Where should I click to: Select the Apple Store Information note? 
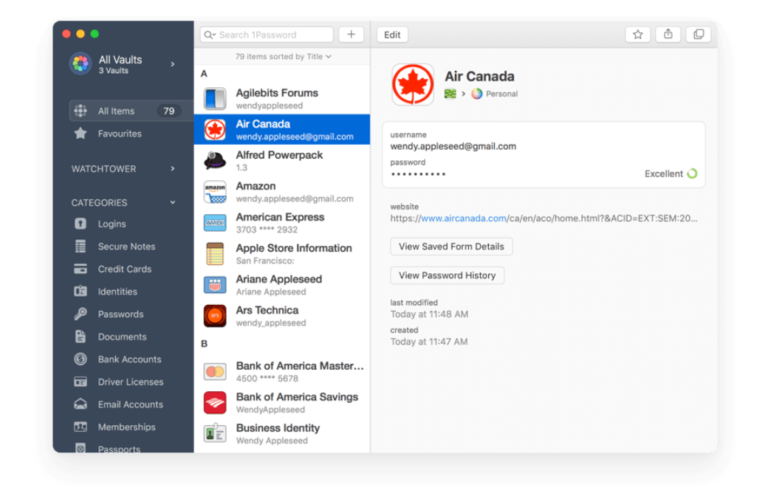282,254
